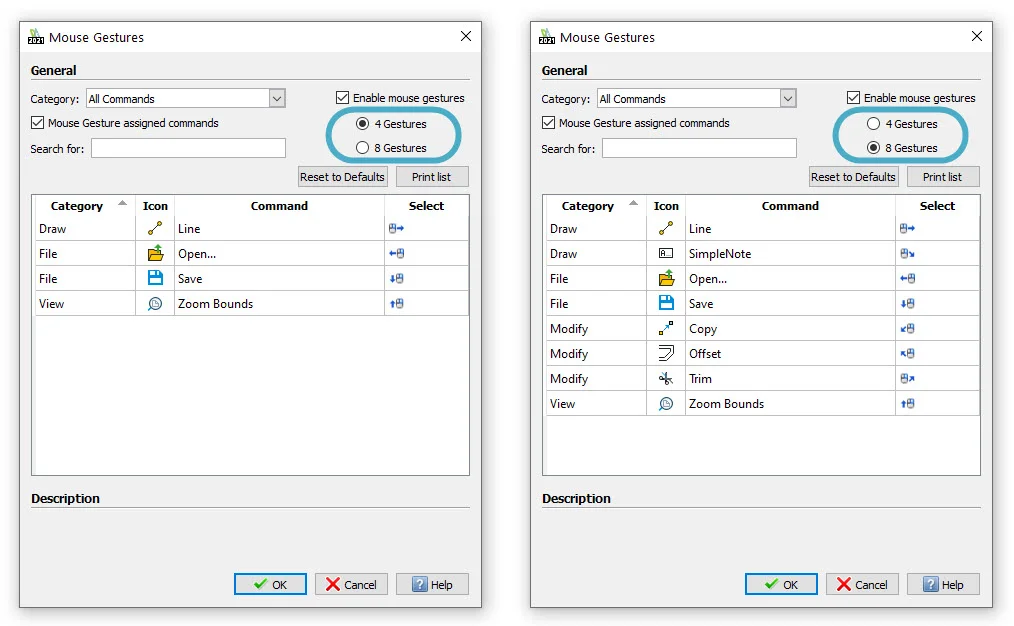Click the Trim scissors icon
Screen dimensions: 1014x626
(666, 379)
